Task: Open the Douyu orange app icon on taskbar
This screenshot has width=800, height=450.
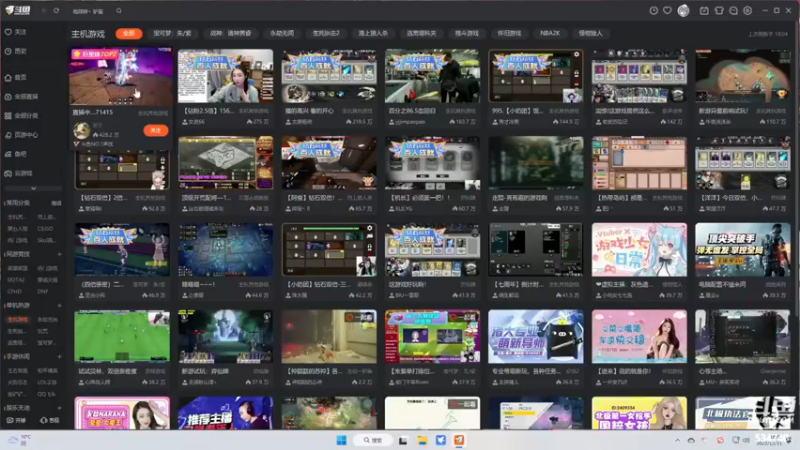Action: pos(459,440)
